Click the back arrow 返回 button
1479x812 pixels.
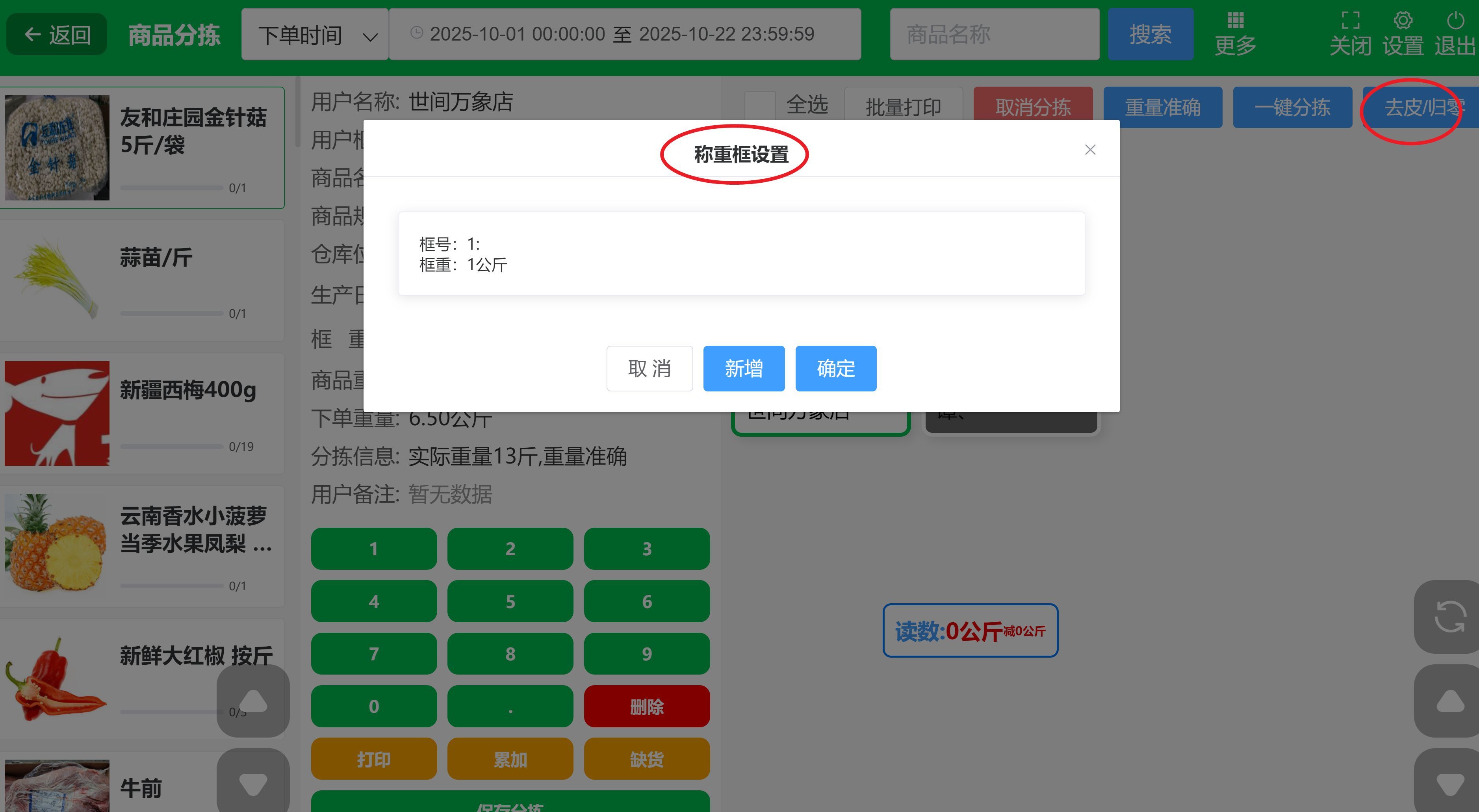tap(57, 34)
